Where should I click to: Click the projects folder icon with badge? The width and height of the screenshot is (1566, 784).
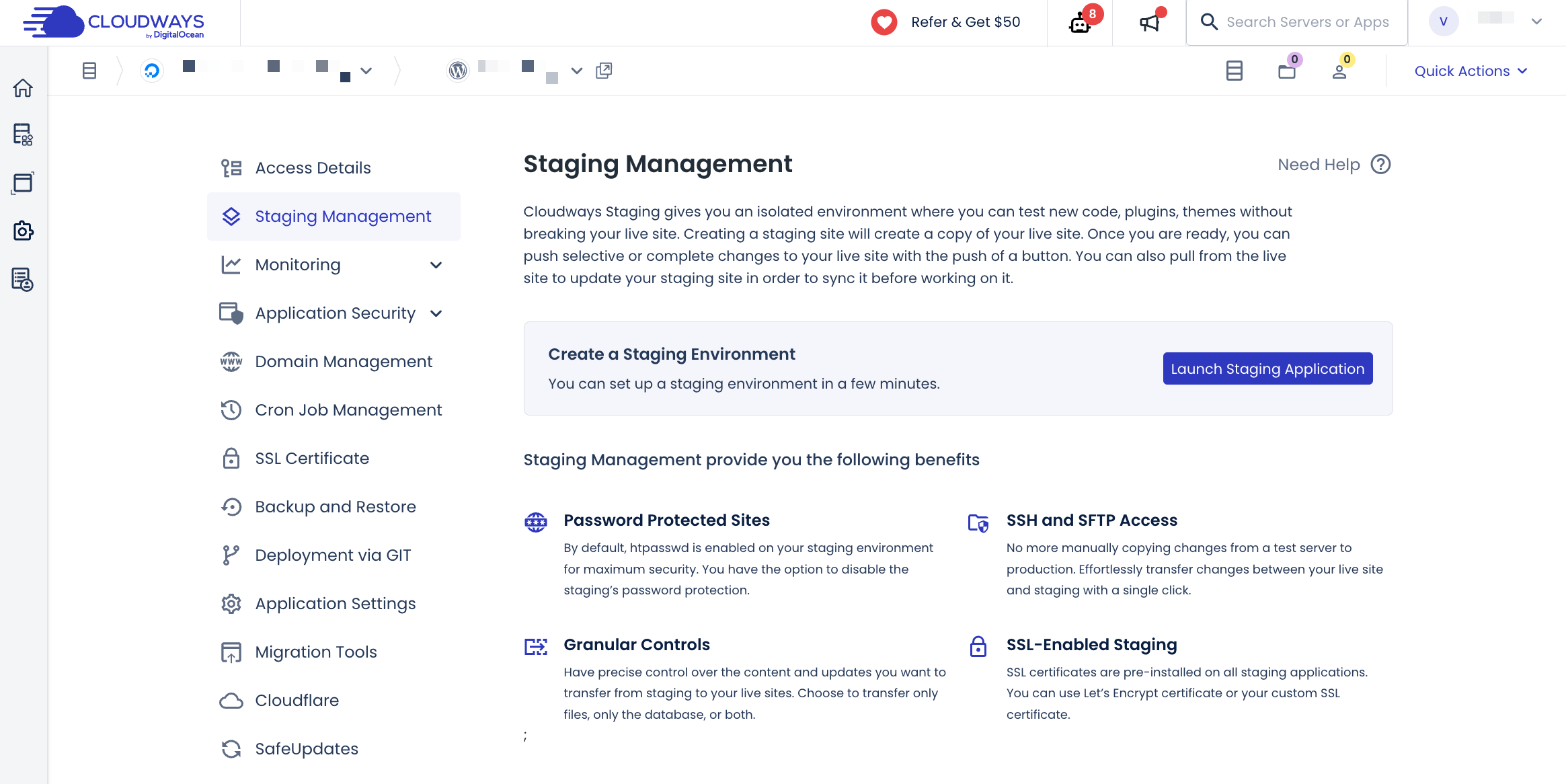click(1287, 71)
